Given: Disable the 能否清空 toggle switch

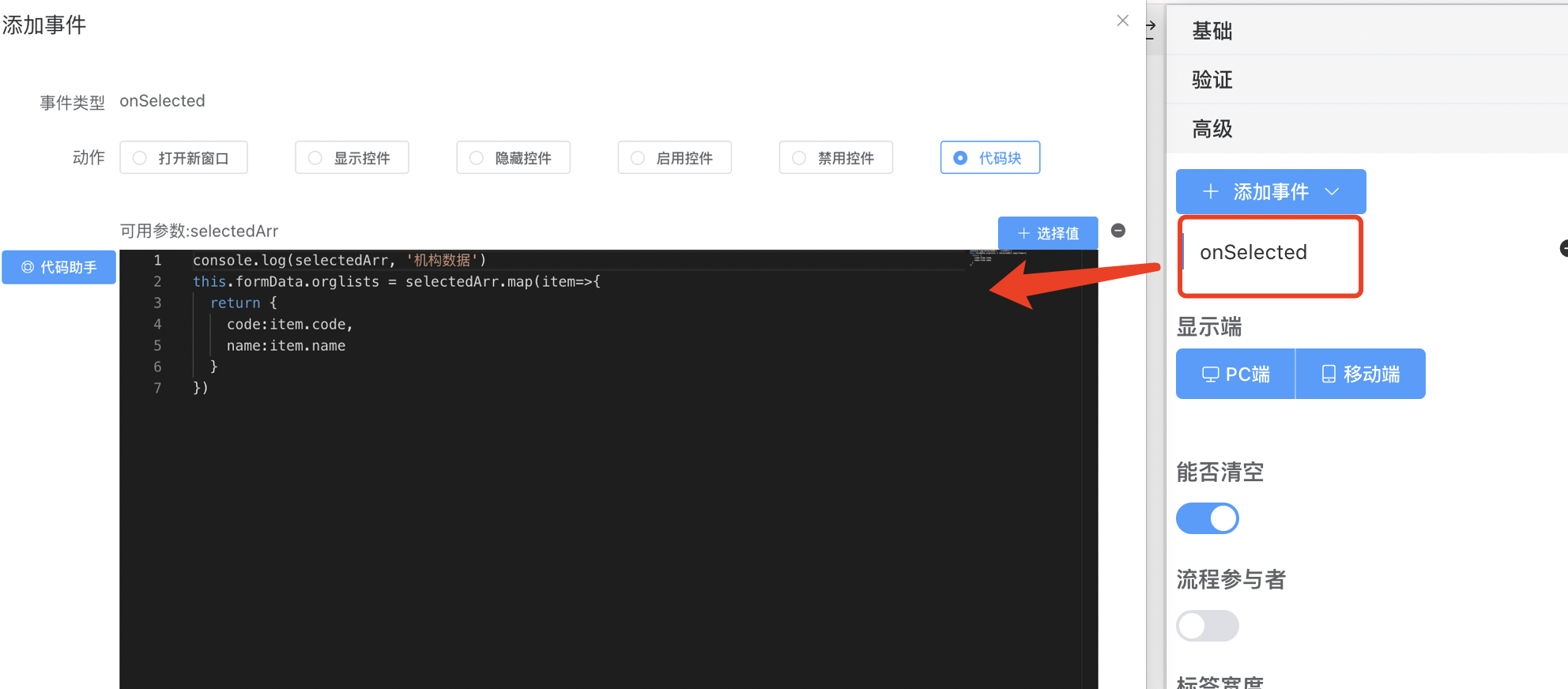Looking at the screenshot, I should coord(1207,518).
